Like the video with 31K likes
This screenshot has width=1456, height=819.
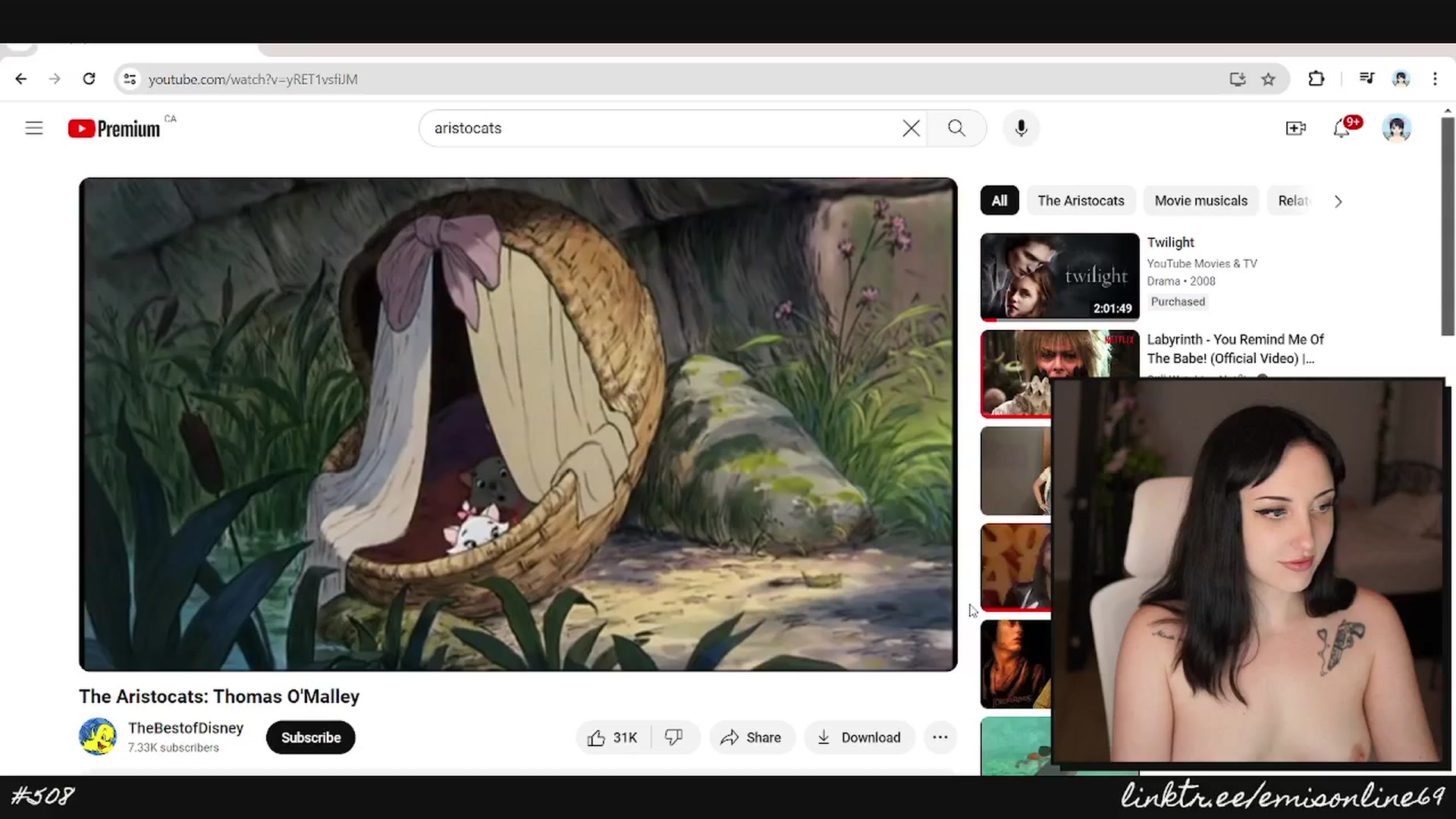point(613,738)
